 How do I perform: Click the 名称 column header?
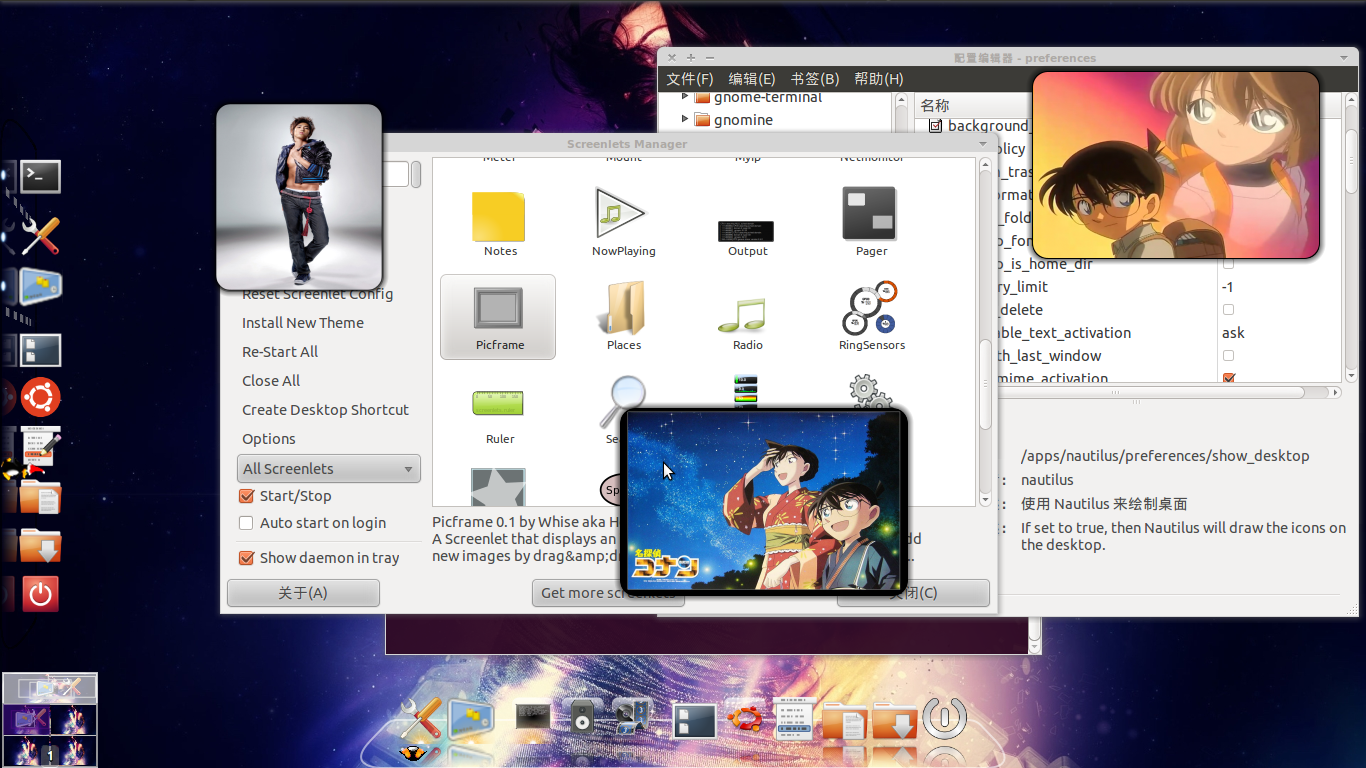pos(976,105)
